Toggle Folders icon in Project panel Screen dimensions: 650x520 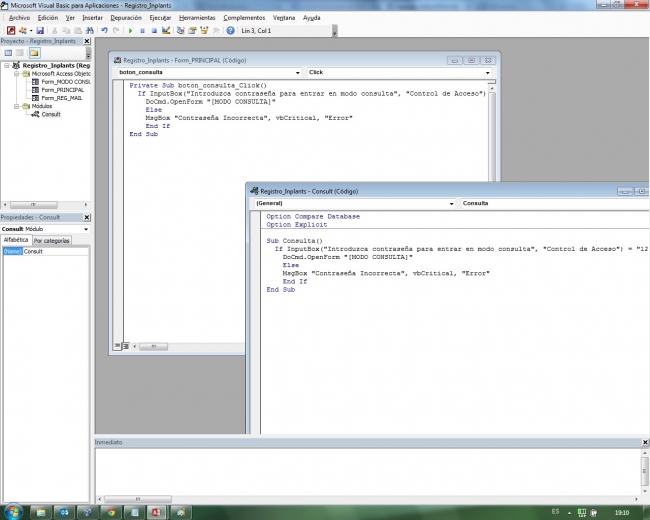(34, 53)
